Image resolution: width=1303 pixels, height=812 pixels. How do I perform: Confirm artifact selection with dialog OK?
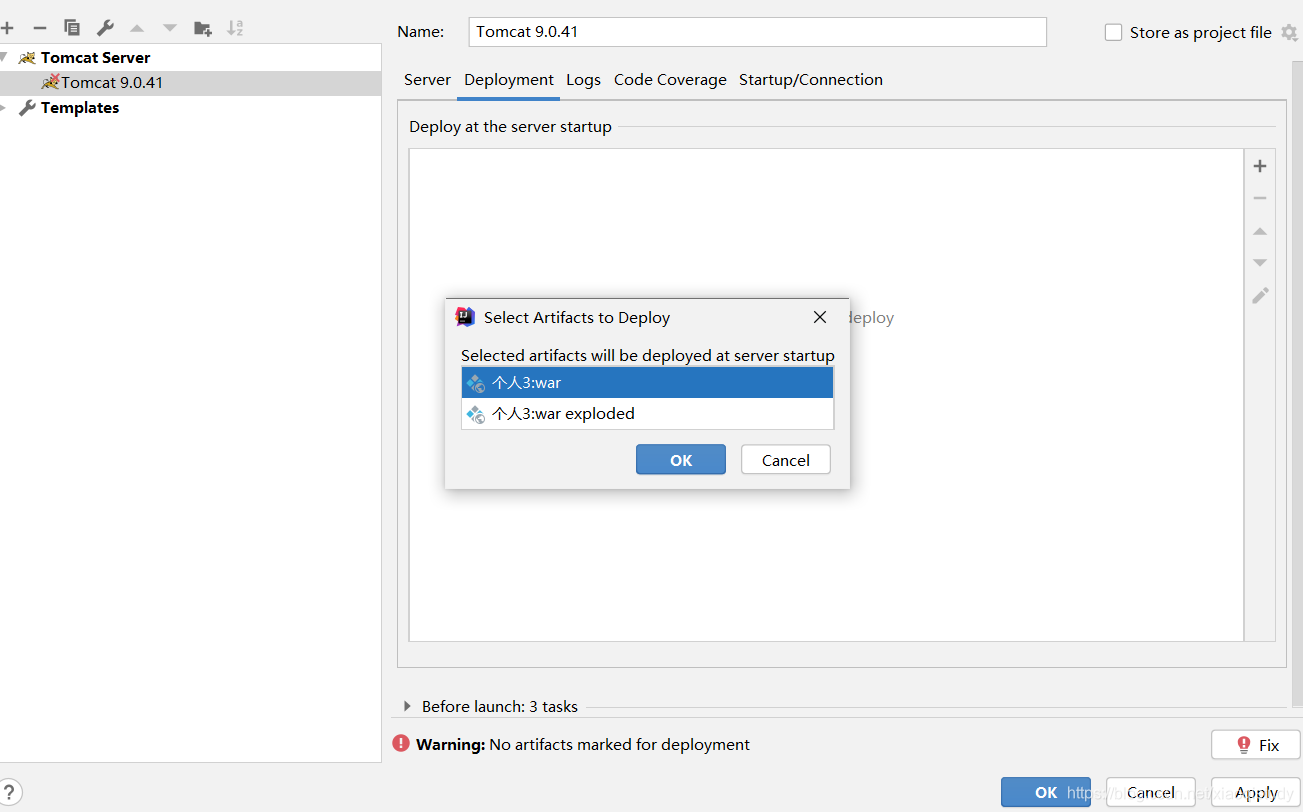click(x=681, y=460)
